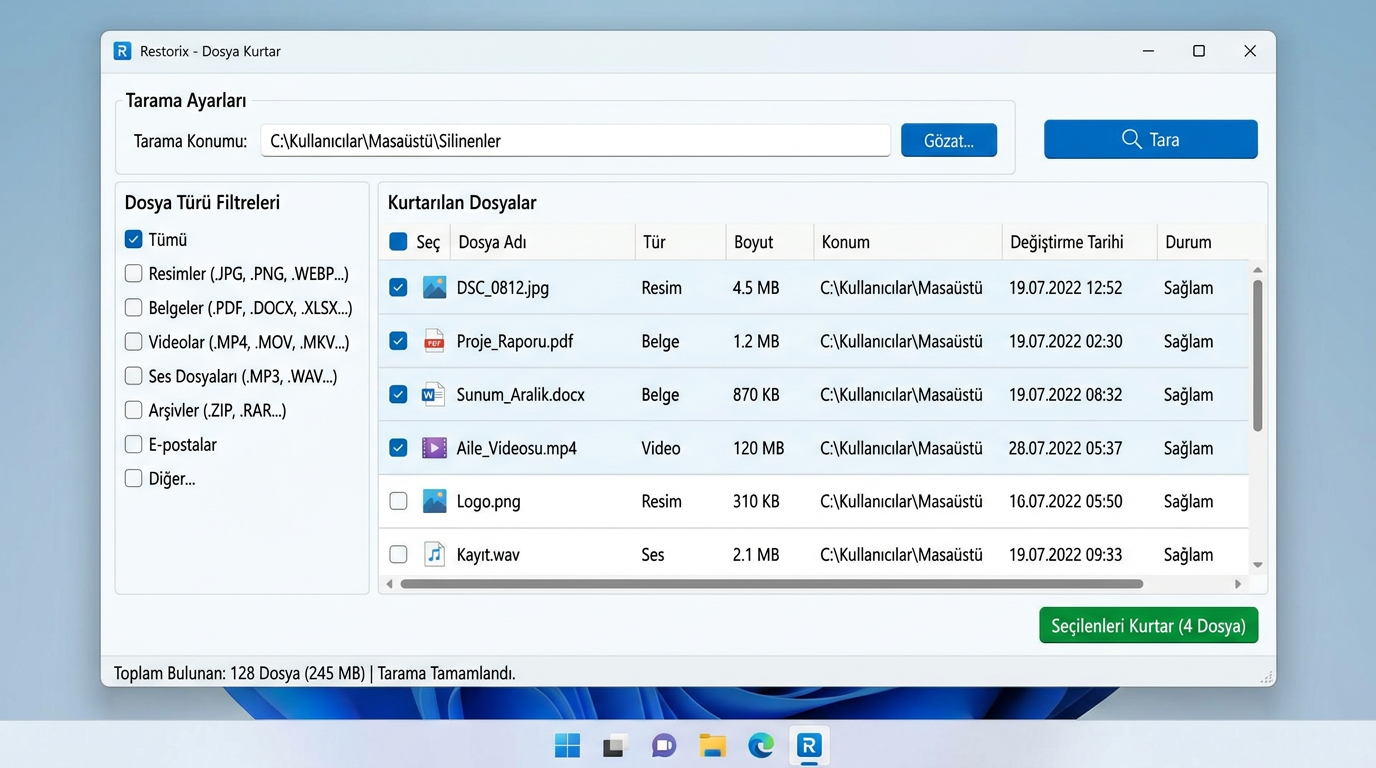Uncheck the Tümü filter checkbox
The width and height of the screenshot is (1376, 768).
click(133, 240)
